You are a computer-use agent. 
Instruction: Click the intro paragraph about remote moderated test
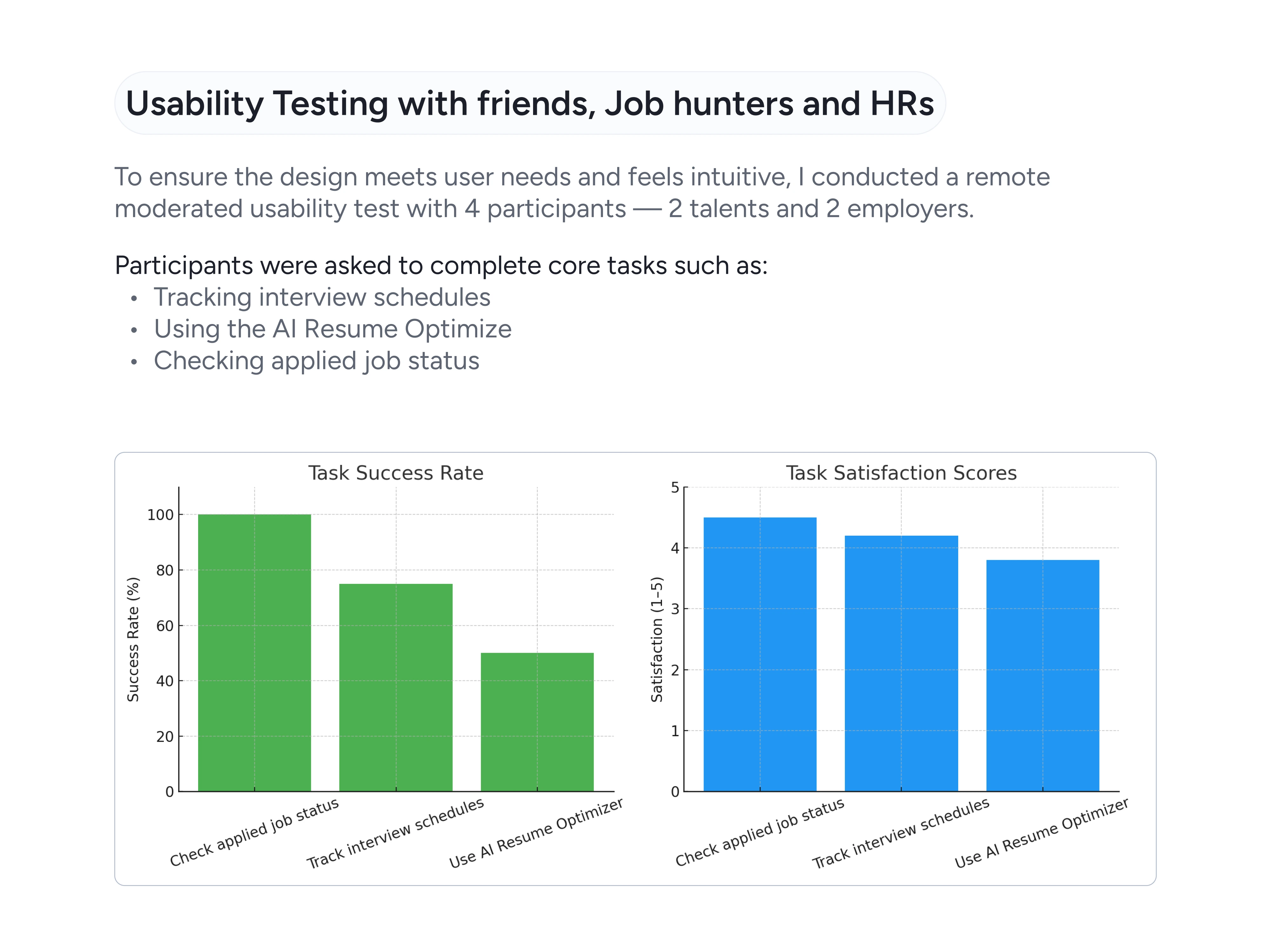coord(581,193)
